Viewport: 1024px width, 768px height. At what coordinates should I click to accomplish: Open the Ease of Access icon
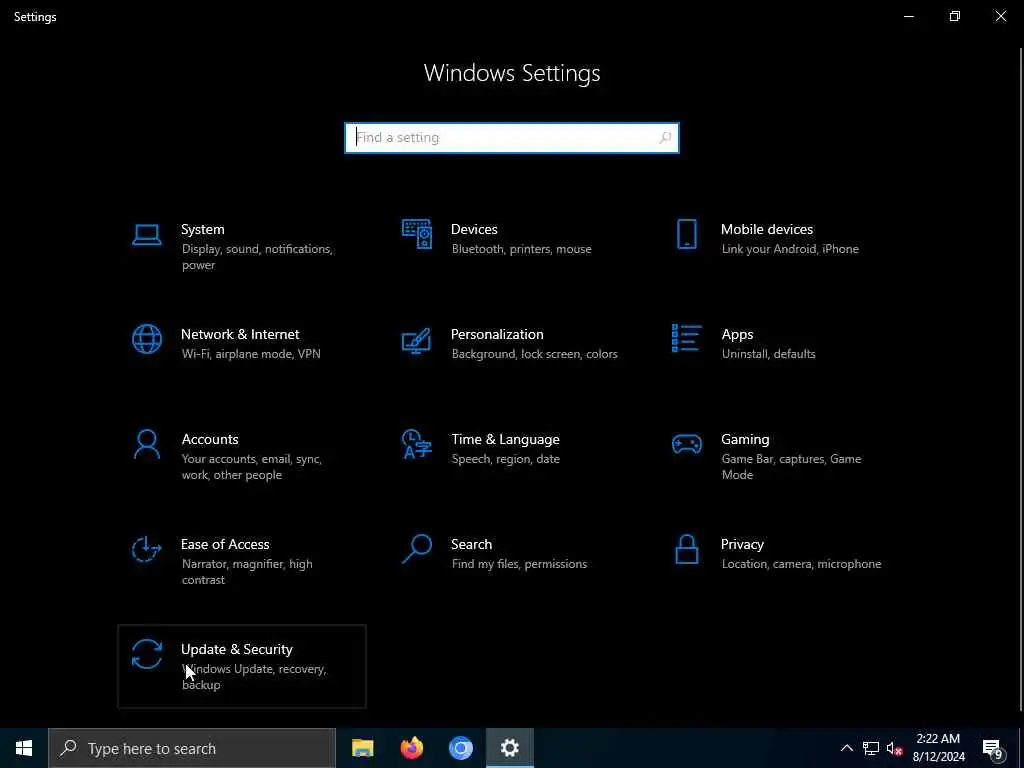tap(146, 549)
